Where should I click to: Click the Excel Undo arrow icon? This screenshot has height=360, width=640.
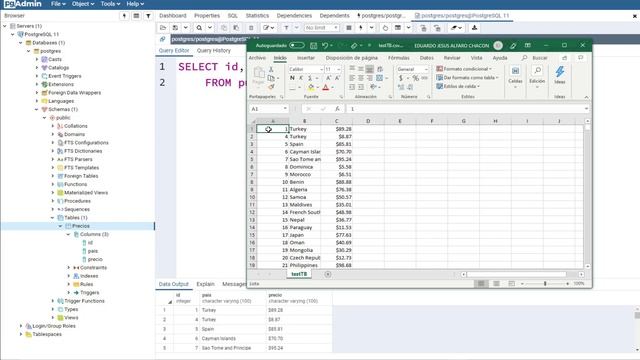point(325,45)
